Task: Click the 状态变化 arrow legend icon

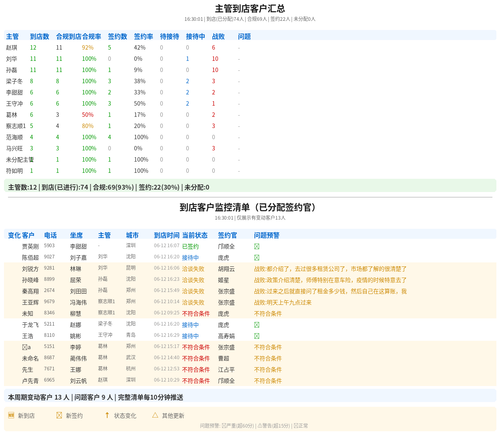Action: click(107, 415)
